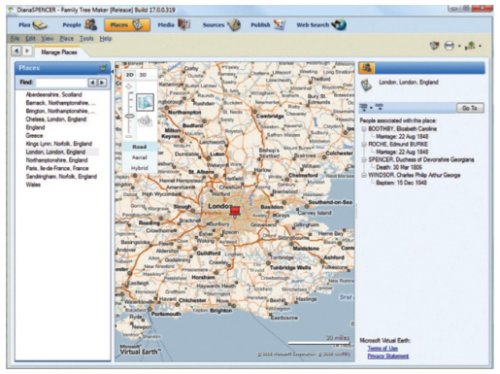Open the Media workspace

coord(173,25)
